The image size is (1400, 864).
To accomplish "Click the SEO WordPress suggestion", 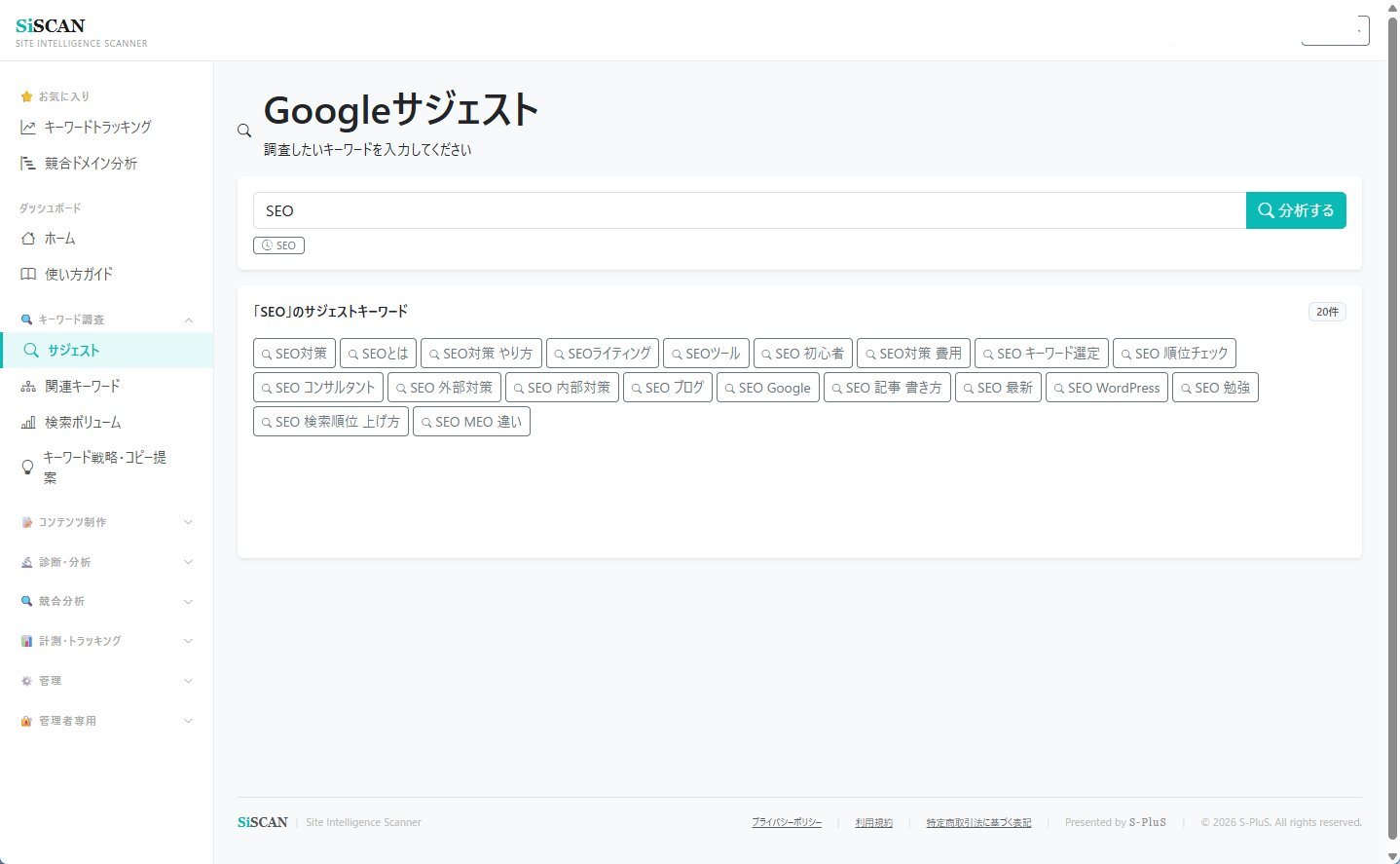I will pos(1107,388).
